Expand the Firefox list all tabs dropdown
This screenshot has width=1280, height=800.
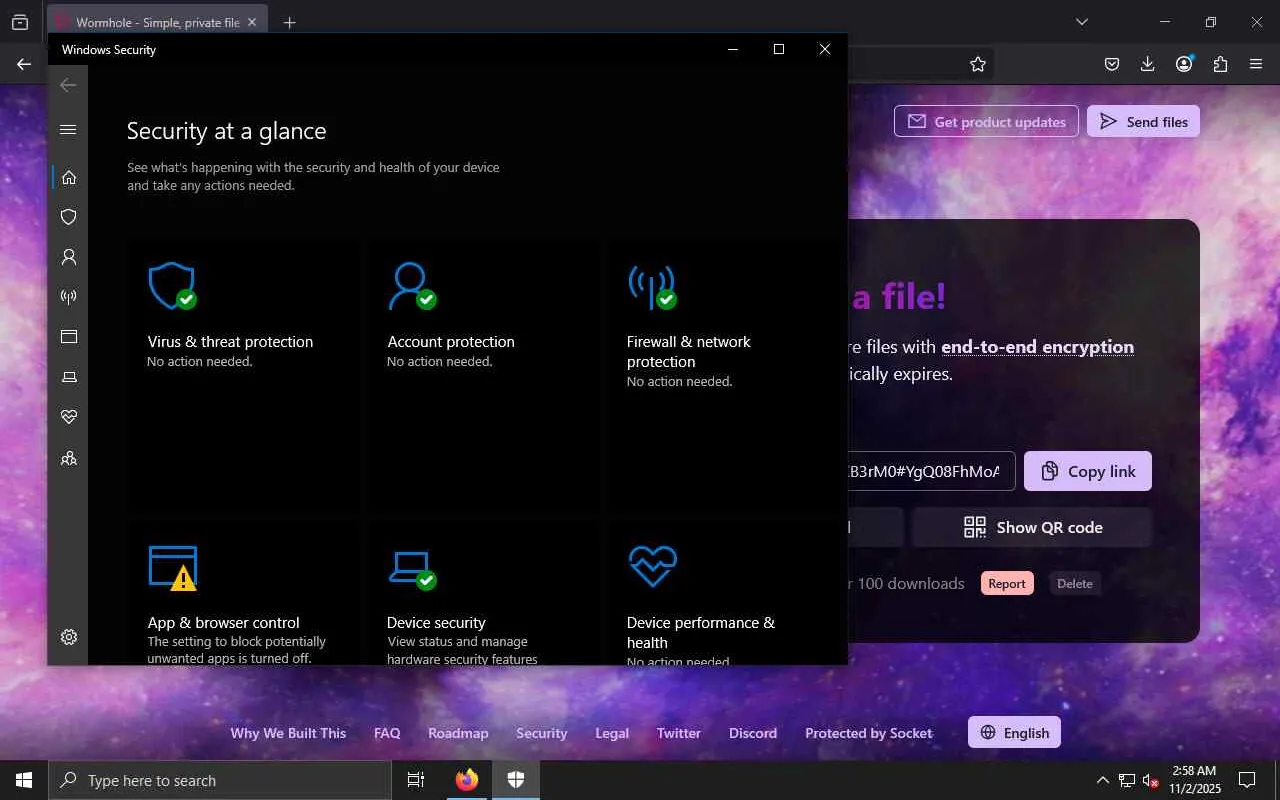pyautogui.click(x=1081, y=22)
